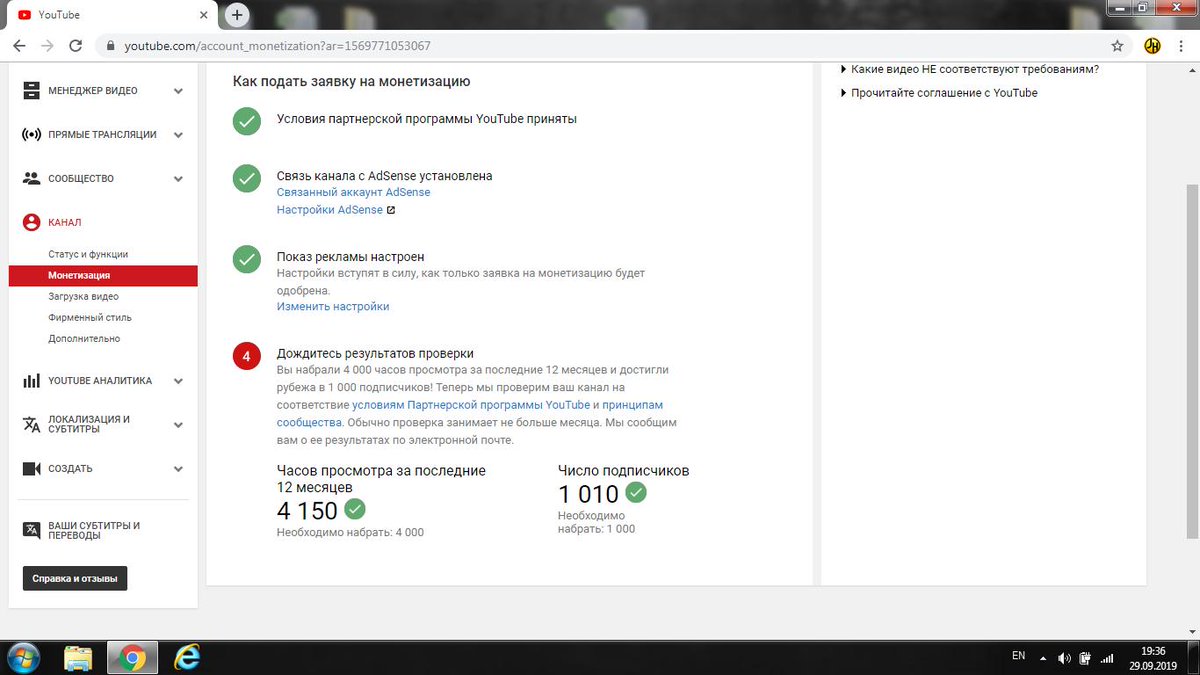Click the external link icon next to Настройки AdSense

pyautogui.click(x=391, y=210)
